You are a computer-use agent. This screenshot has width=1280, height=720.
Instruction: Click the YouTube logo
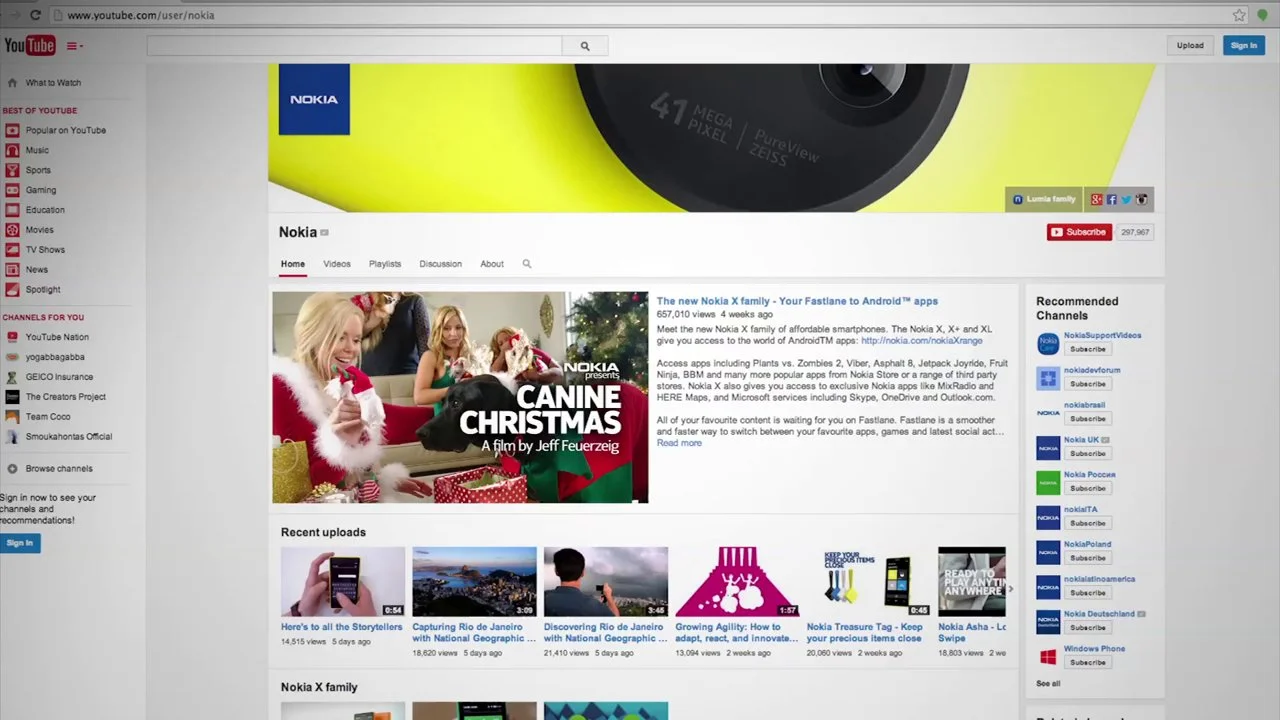pos(29,45)
